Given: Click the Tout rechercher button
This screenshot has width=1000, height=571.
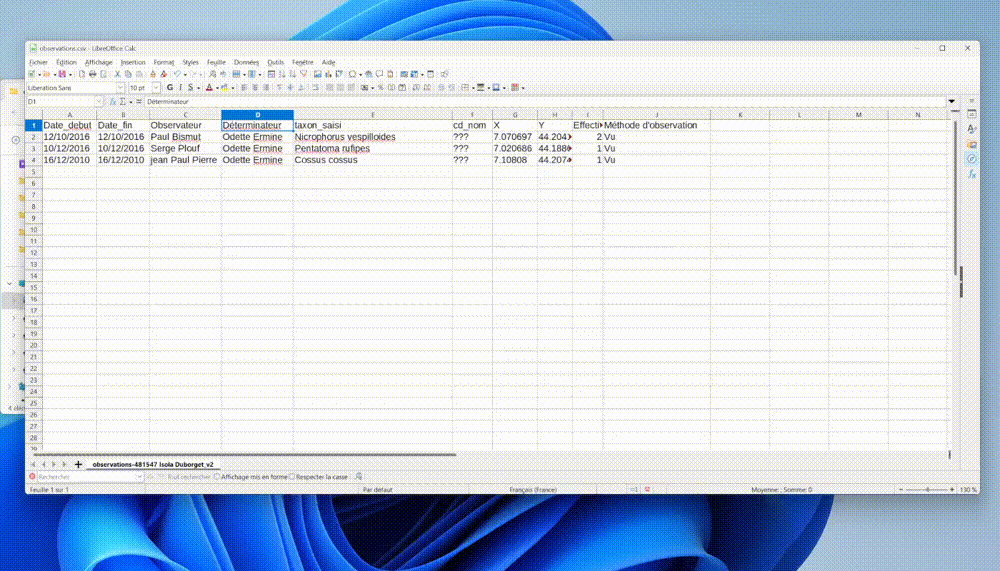Looking at the screenshot, I should [x=188, y=477].
